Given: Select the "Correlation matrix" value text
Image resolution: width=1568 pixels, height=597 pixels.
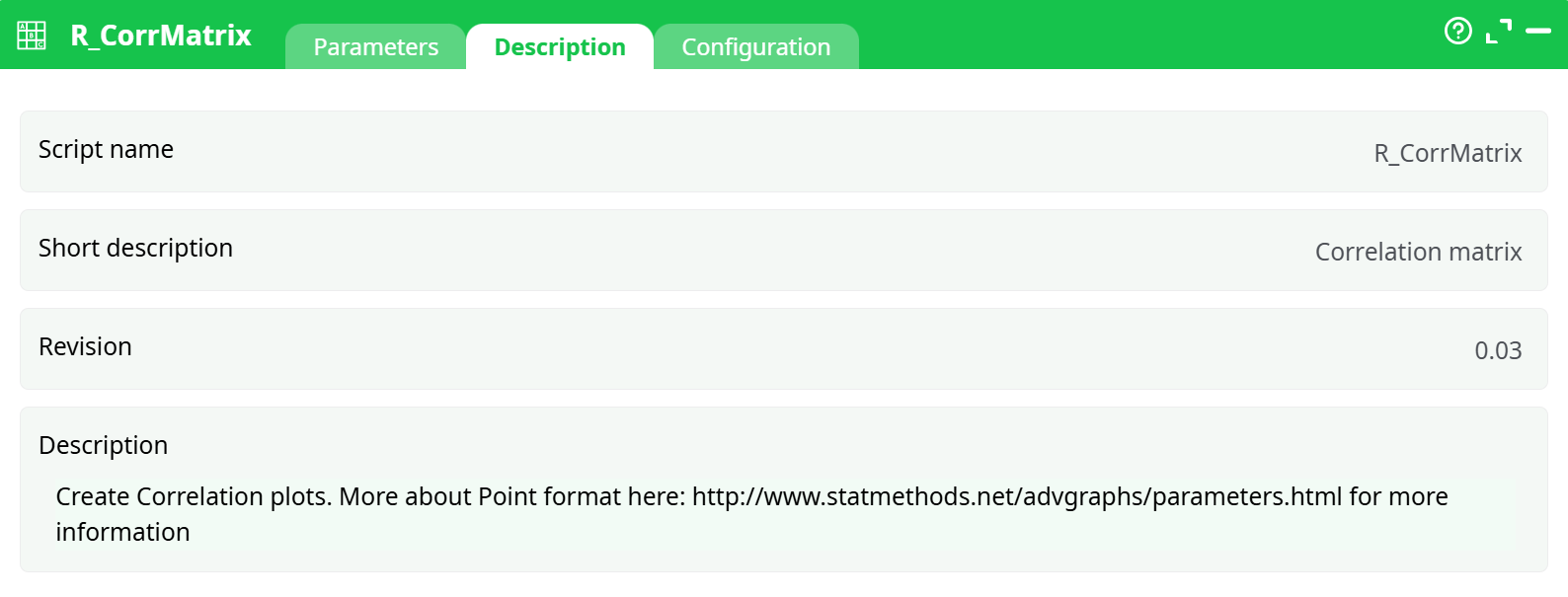Looking at the screenshot, I should coord(1417,252).
